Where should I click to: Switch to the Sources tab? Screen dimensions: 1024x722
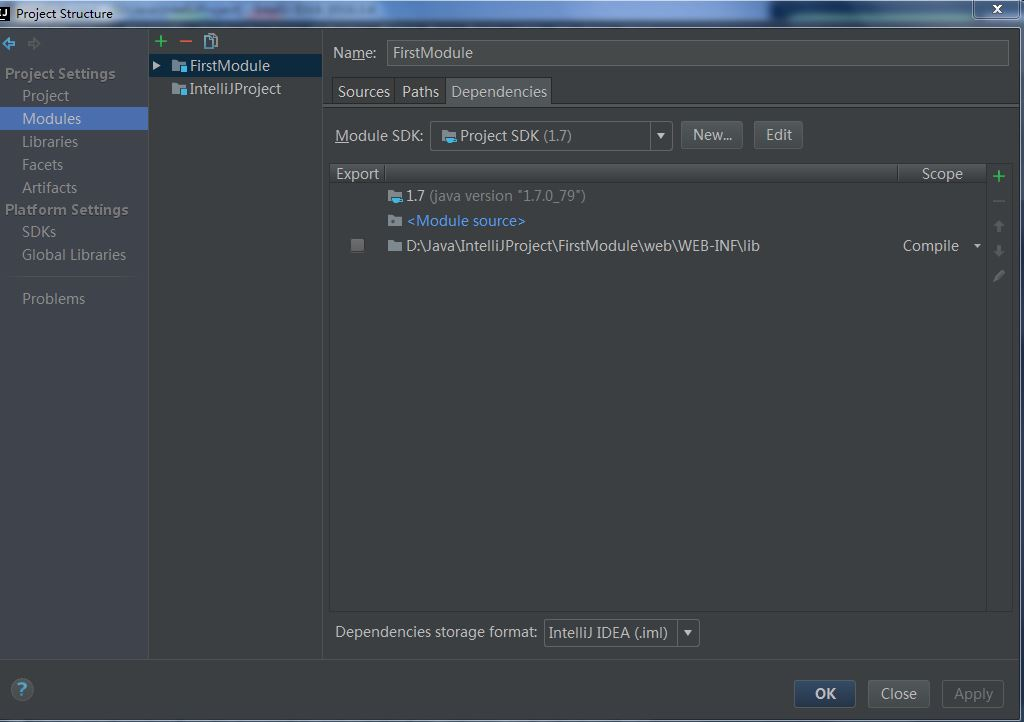pos(363,91)
